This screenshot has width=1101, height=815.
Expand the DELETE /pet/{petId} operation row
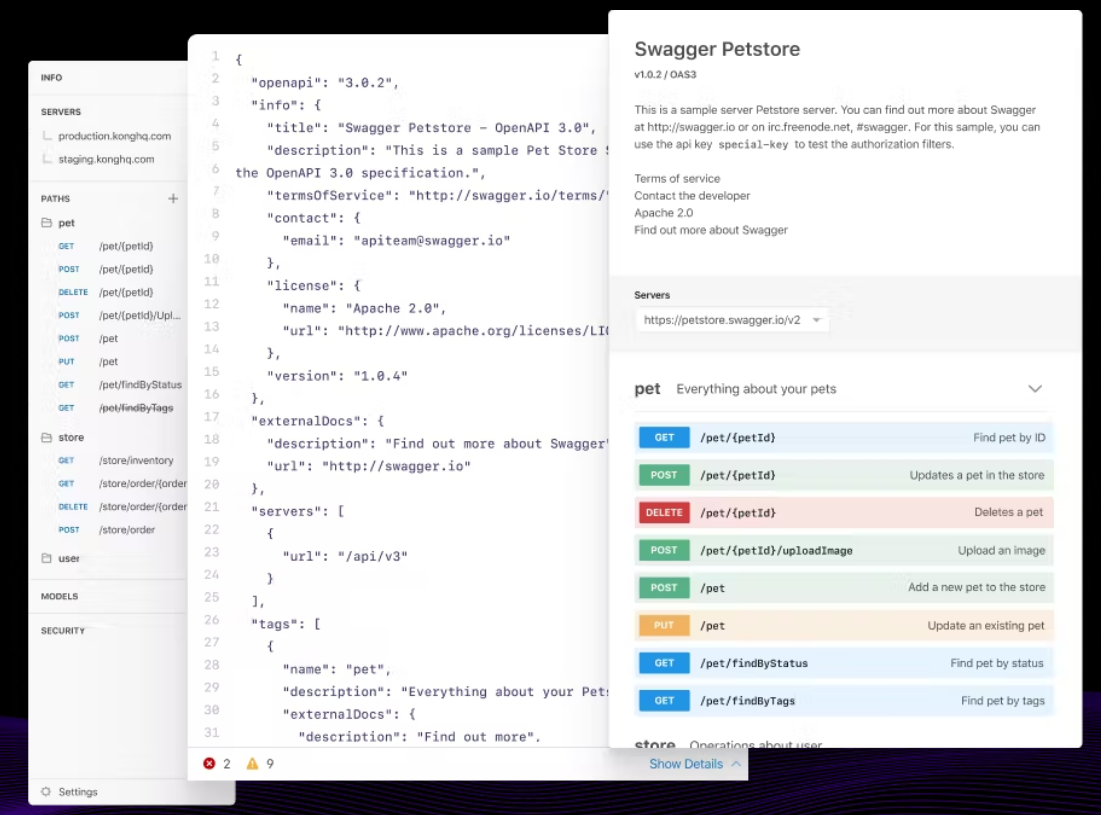[x=844, y=513]
